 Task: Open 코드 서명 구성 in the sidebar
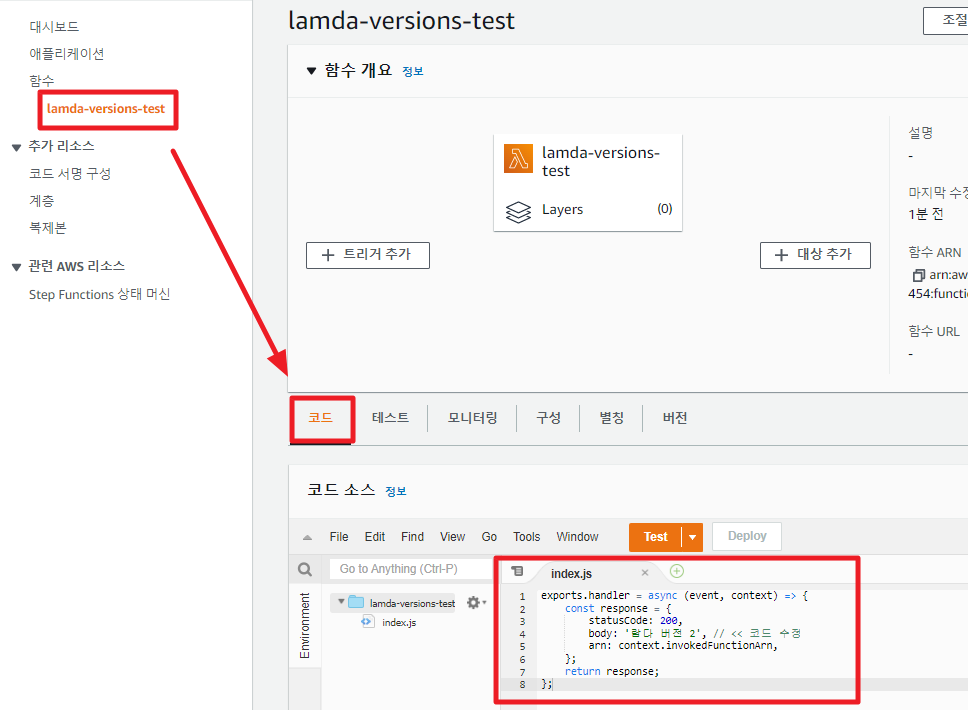coord(70,173)
